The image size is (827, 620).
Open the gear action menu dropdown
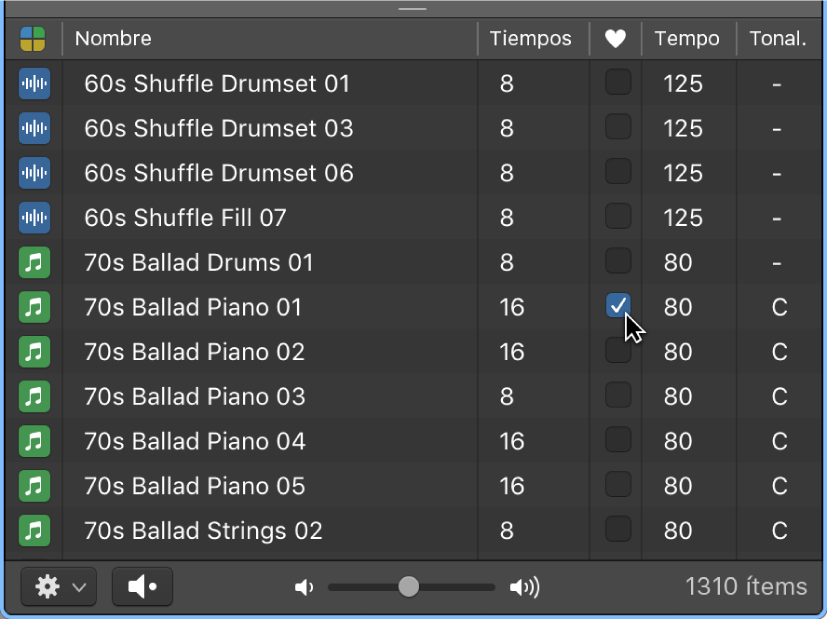[x=59, y=587]
